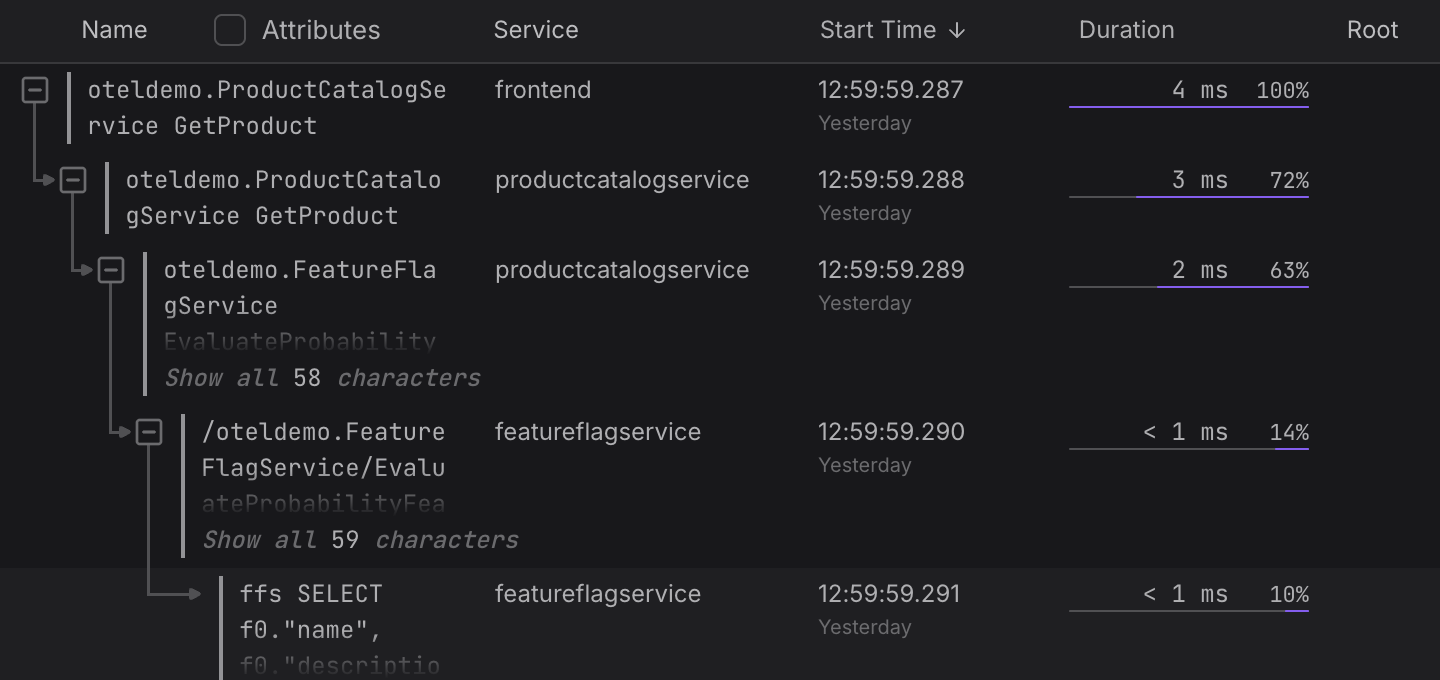The height and width of the screenshot is (680, 1440).
Task: Click the 12:59:59.291 start time cell
Action: [x=890, y=594]
